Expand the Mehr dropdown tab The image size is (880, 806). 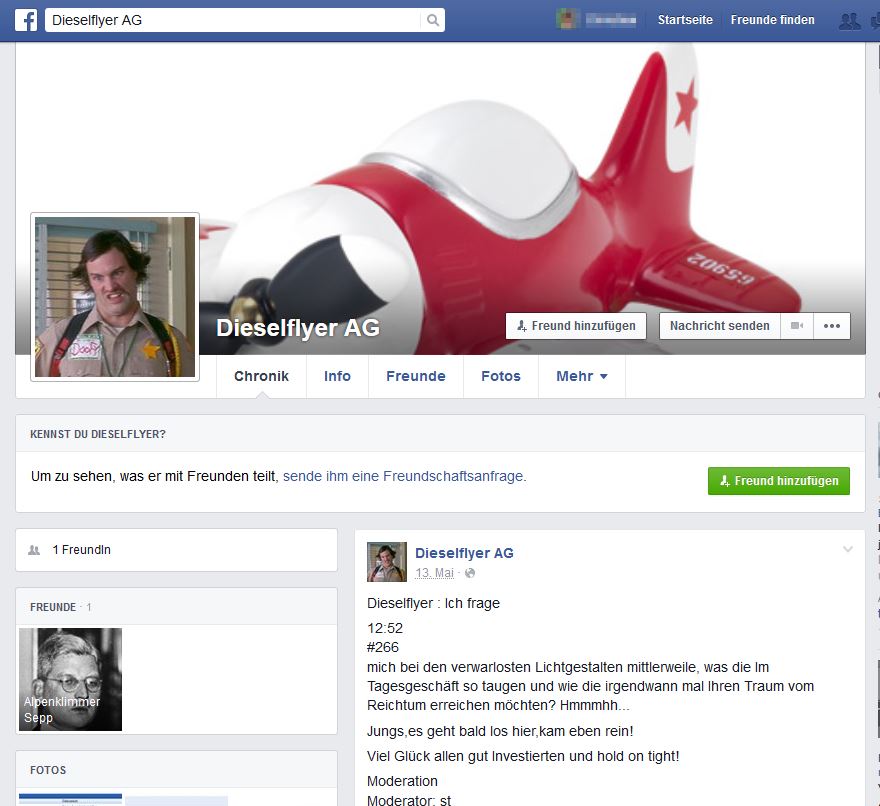coord(582,376)
